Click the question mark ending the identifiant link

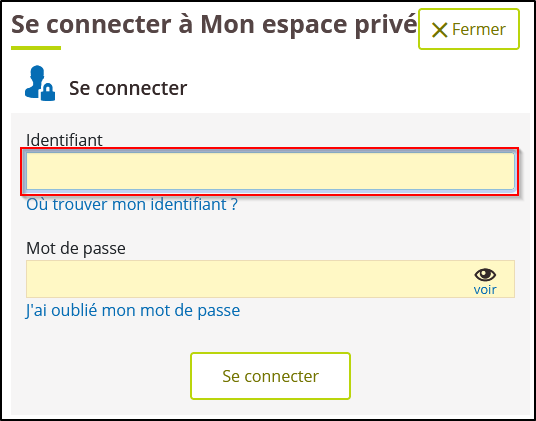click(x=234, y=204)
